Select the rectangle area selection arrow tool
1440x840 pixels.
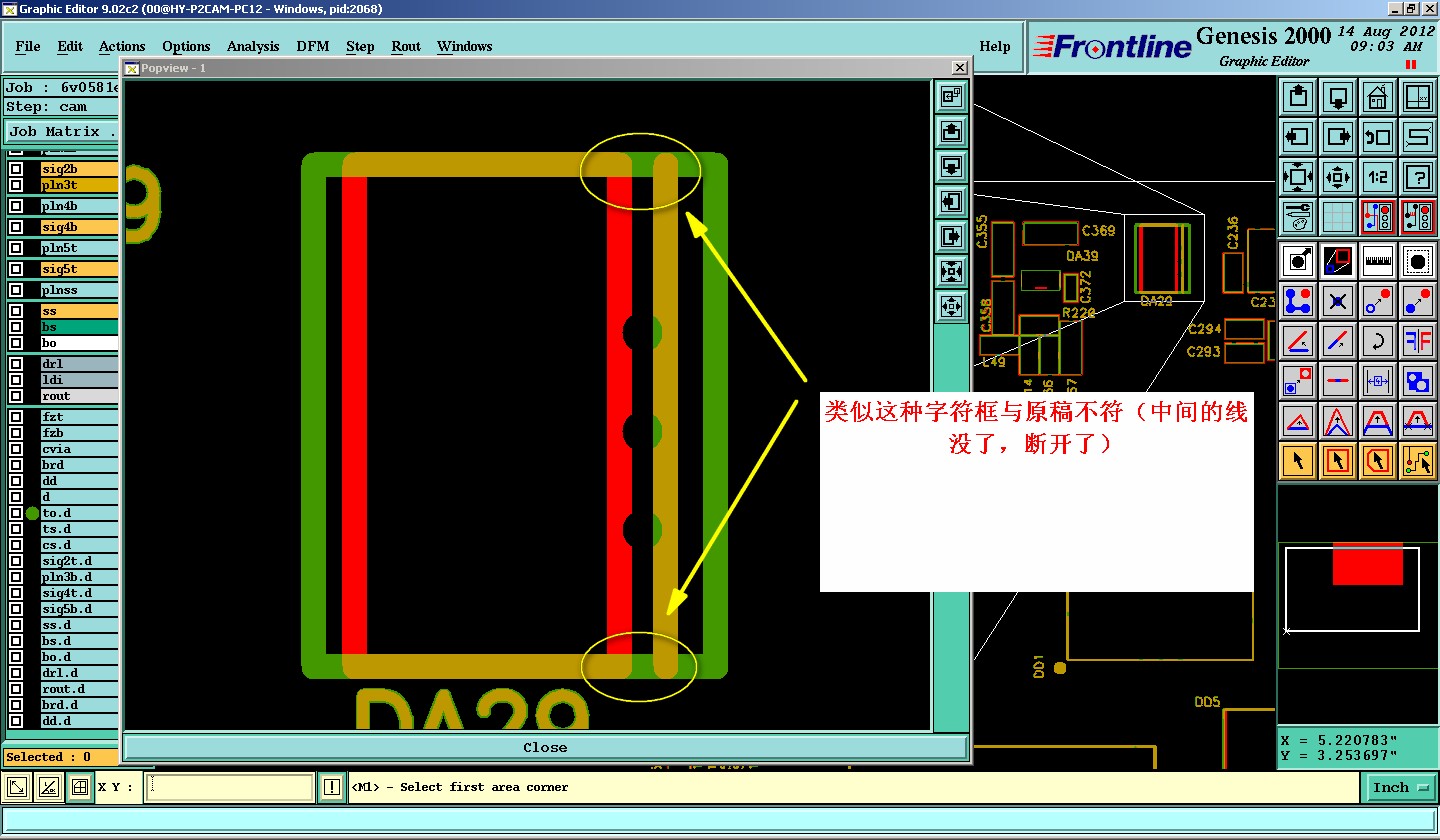point(1338,461)
